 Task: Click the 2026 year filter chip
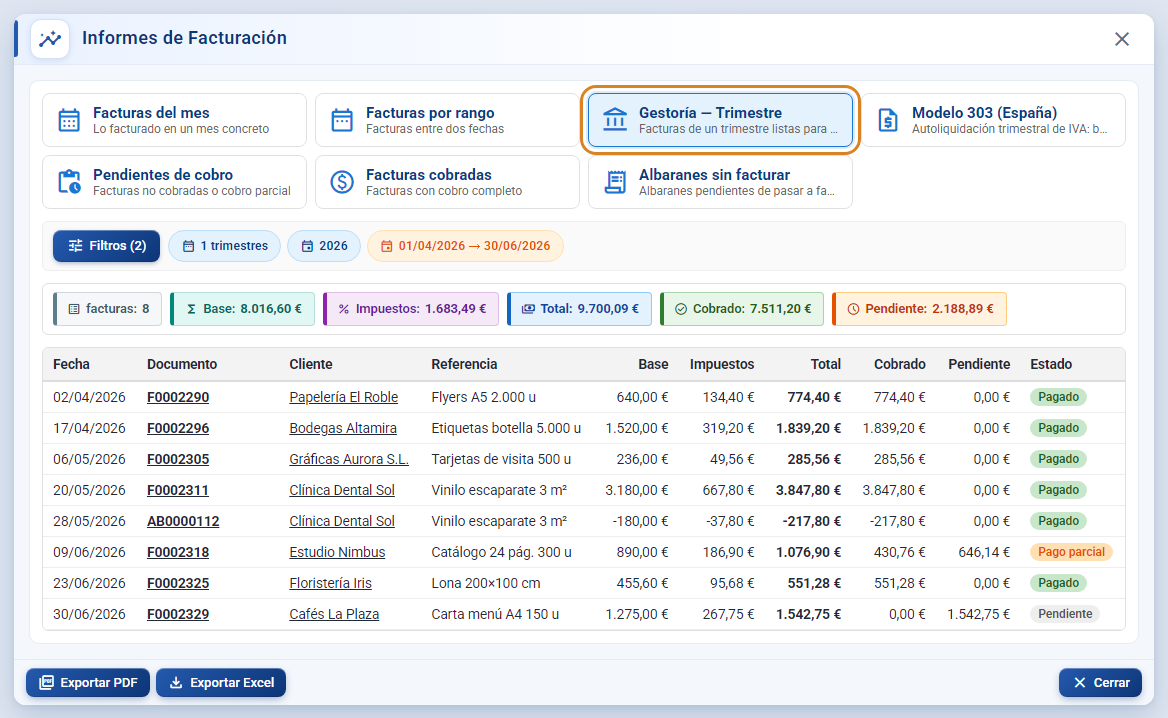click(x=323, y=246)
